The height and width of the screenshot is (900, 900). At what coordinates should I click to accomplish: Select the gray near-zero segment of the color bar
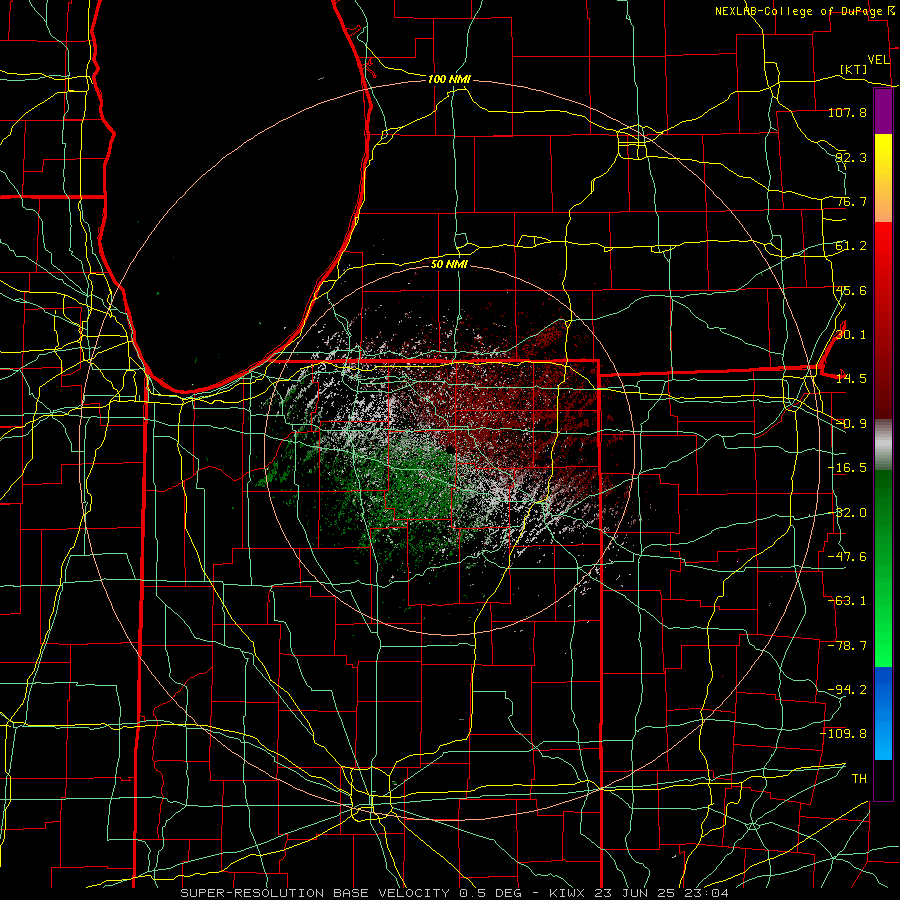coord(883,445)
